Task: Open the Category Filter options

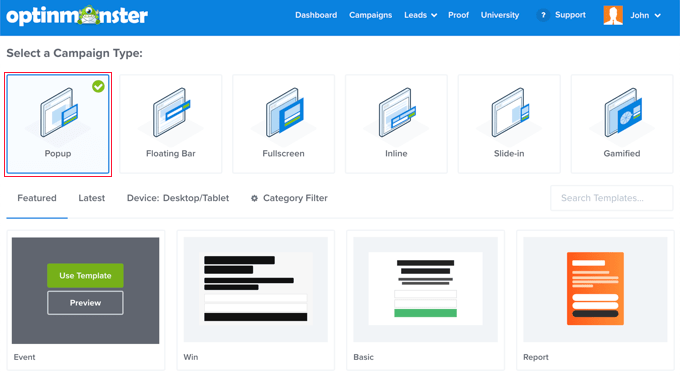Action: [x=289, y=198]
